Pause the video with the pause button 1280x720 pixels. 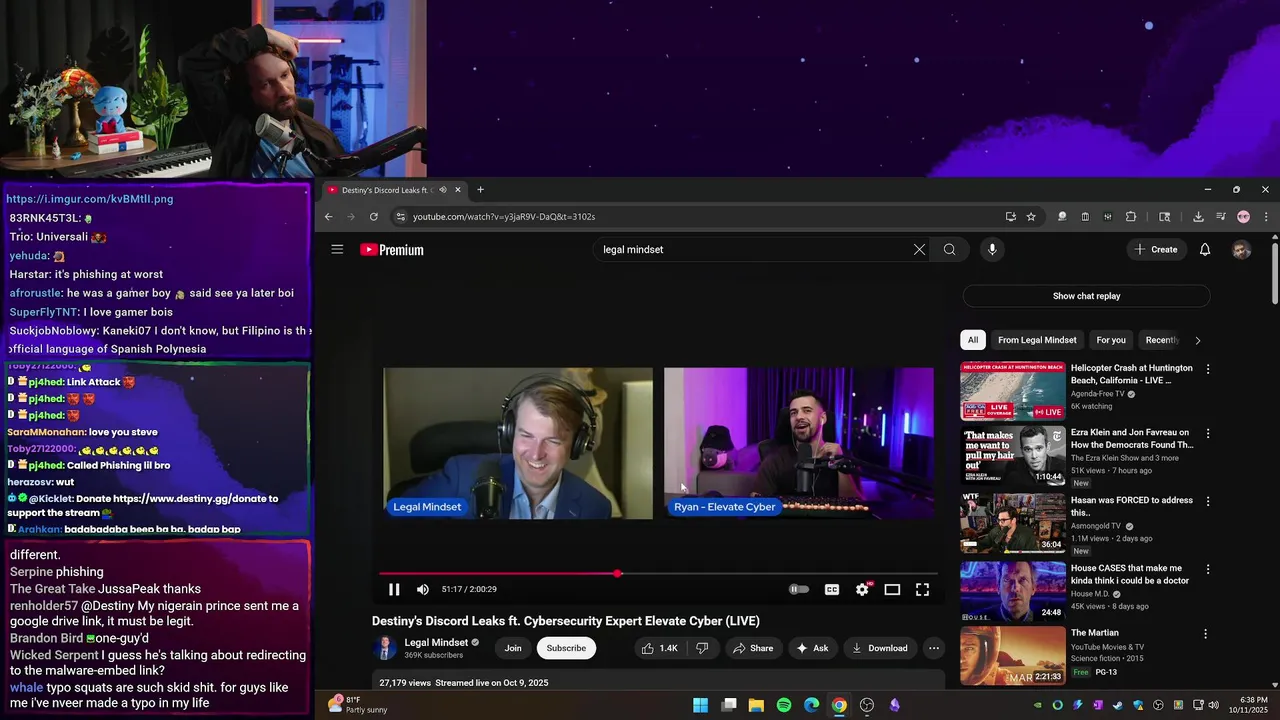pyautogui.click(x=394, y=590)
